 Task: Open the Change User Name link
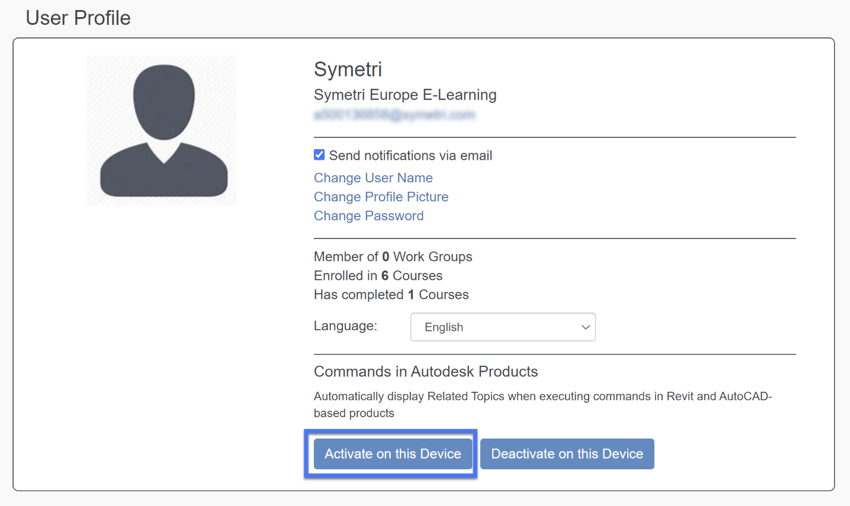tap(373, 178)
